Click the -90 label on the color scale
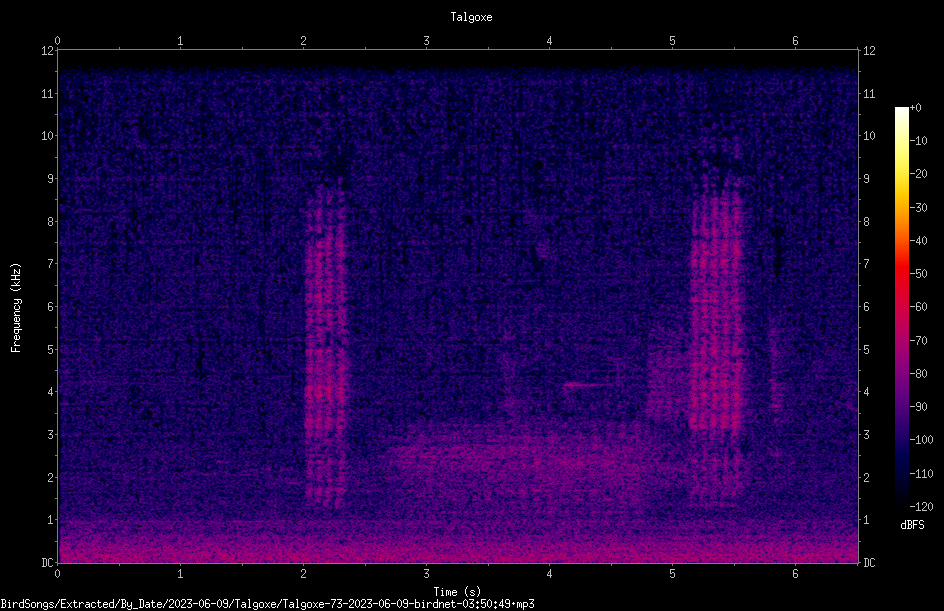944x611 pixels. pos(918,407)
